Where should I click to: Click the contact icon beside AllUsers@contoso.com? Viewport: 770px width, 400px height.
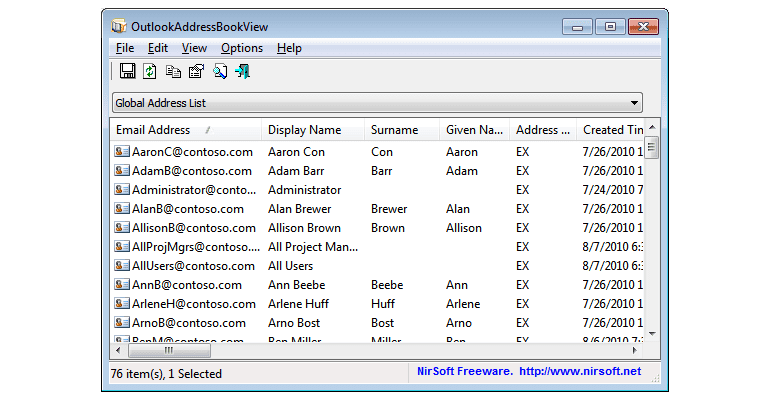[122, 266]
